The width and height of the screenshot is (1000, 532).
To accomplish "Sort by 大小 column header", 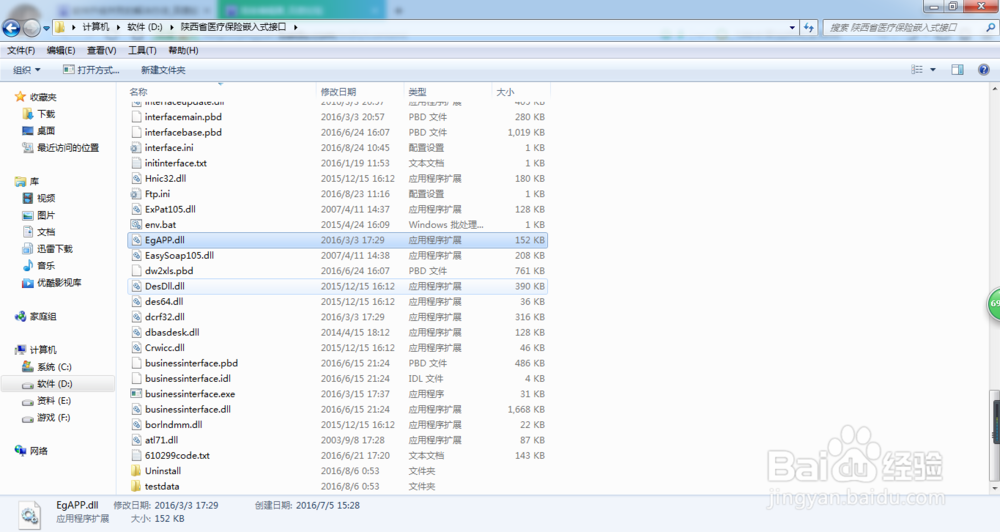I will [505, 92].
